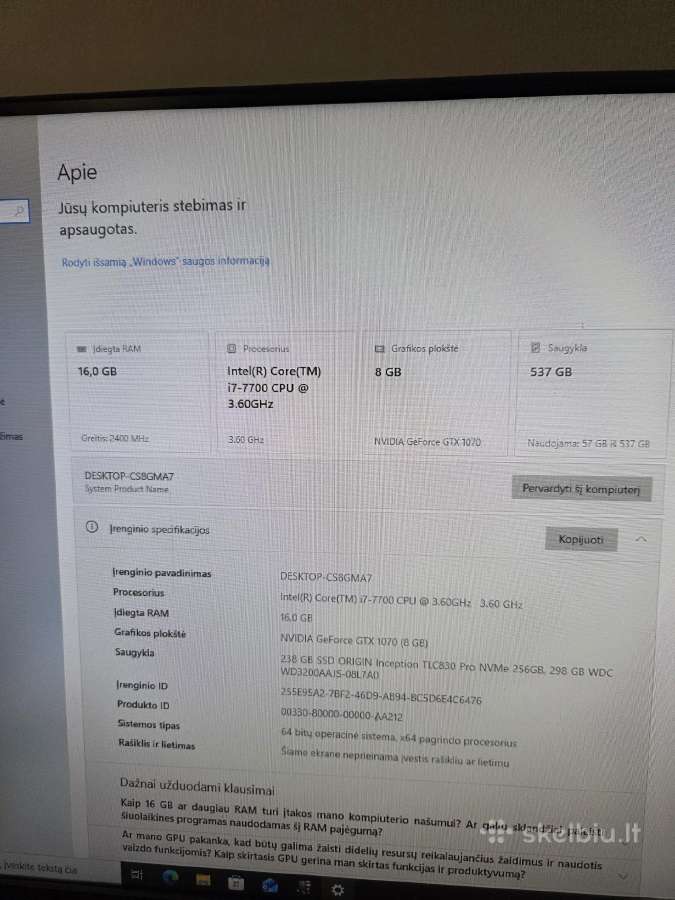This screenshot has width=675, height=900.
Task: Click the Įdiegta RAM card icon
Action: 82,349
